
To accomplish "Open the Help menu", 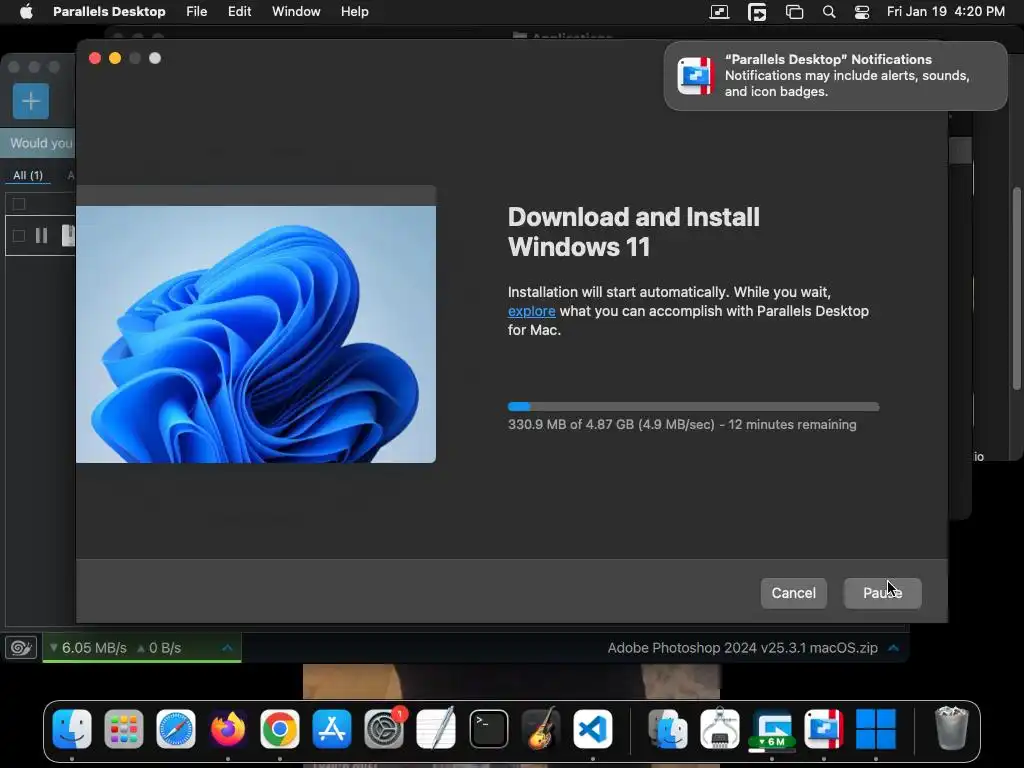I will coord(355,12).
